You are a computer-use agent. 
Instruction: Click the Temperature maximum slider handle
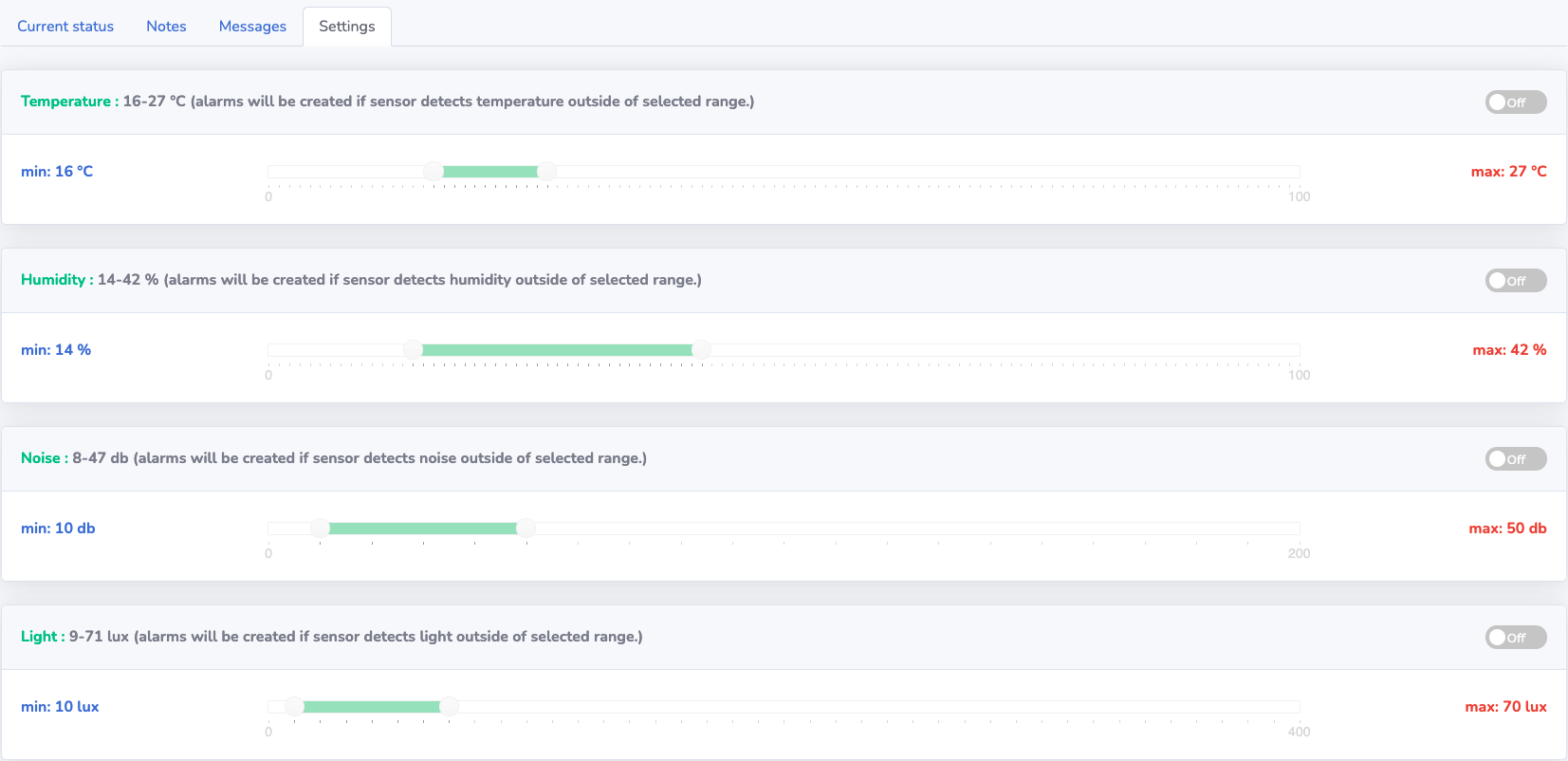[x=546, y=172]
